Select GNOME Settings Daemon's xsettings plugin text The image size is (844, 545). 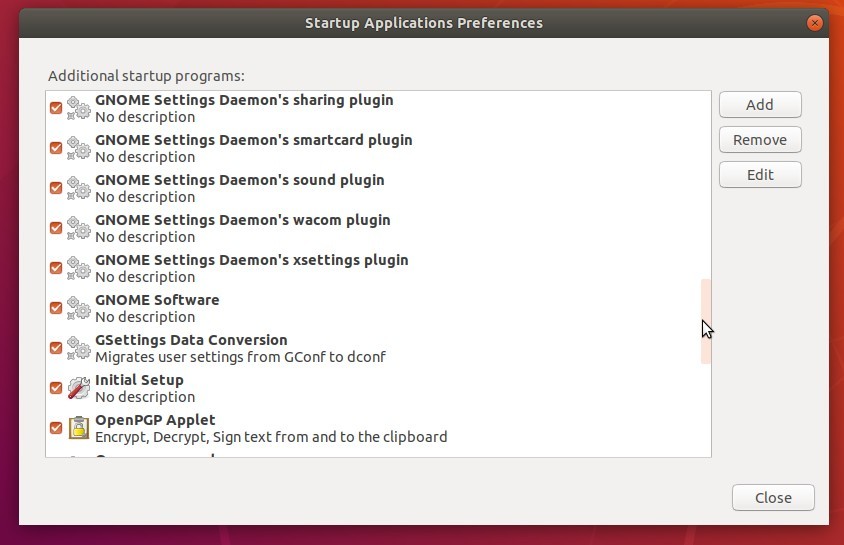(252, 260)
